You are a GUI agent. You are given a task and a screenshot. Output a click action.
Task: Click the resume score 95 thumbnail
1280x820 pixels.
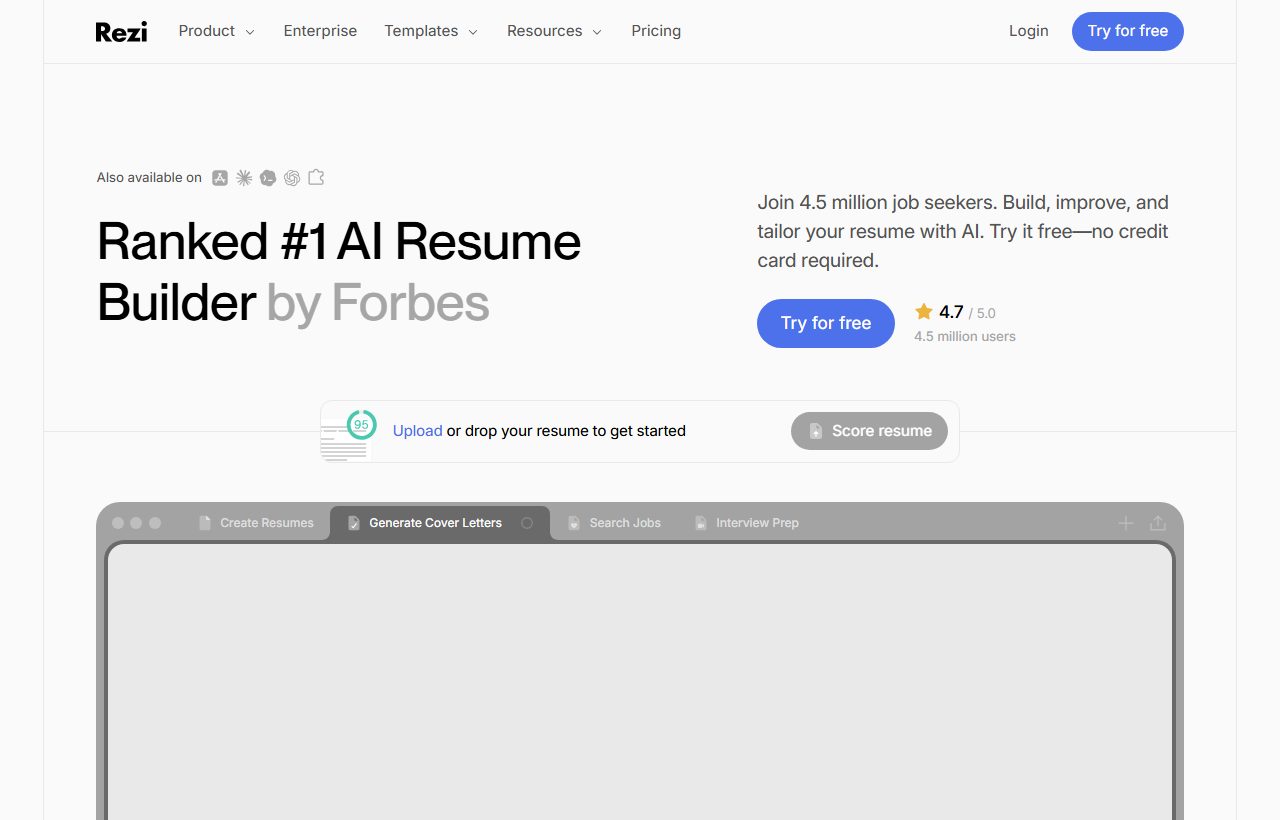point(348,435)
